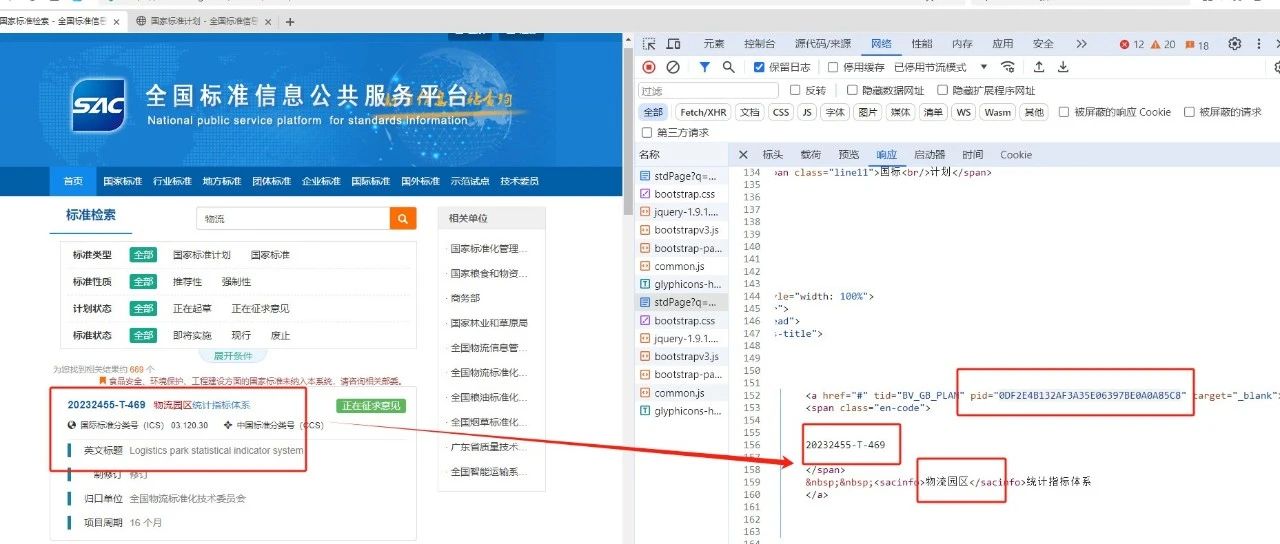Import HAR file with upload arrow icon

pyautogui.click(x=1039, y=67)
